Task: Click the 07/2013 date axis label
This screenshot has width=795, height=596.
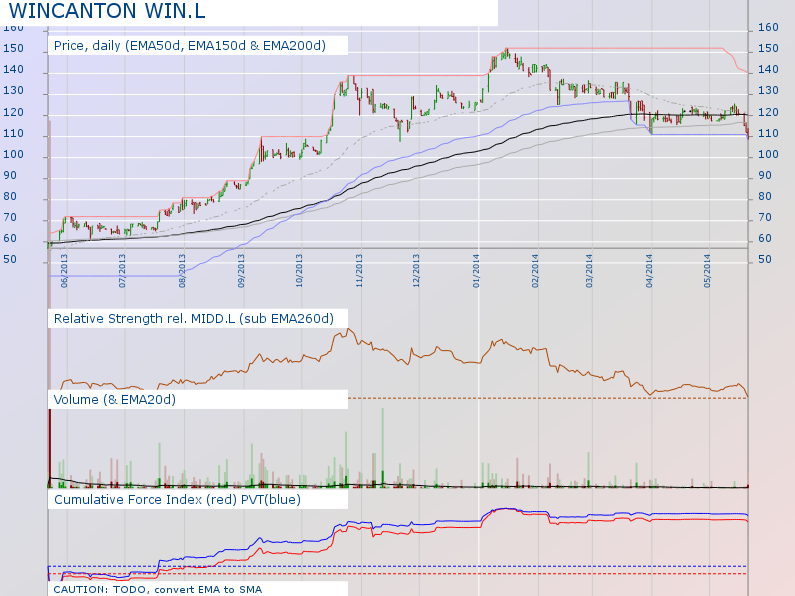Action: [122, 271]
